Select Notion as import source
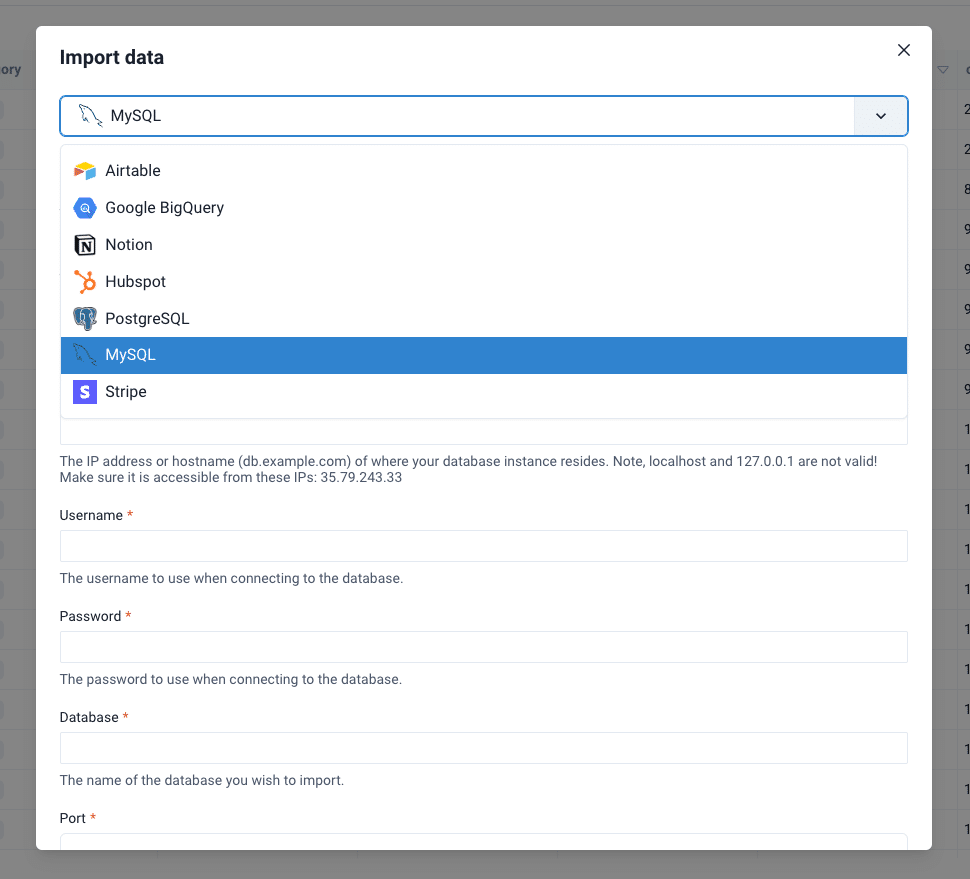The image size is (970, 879). point(129,245)
